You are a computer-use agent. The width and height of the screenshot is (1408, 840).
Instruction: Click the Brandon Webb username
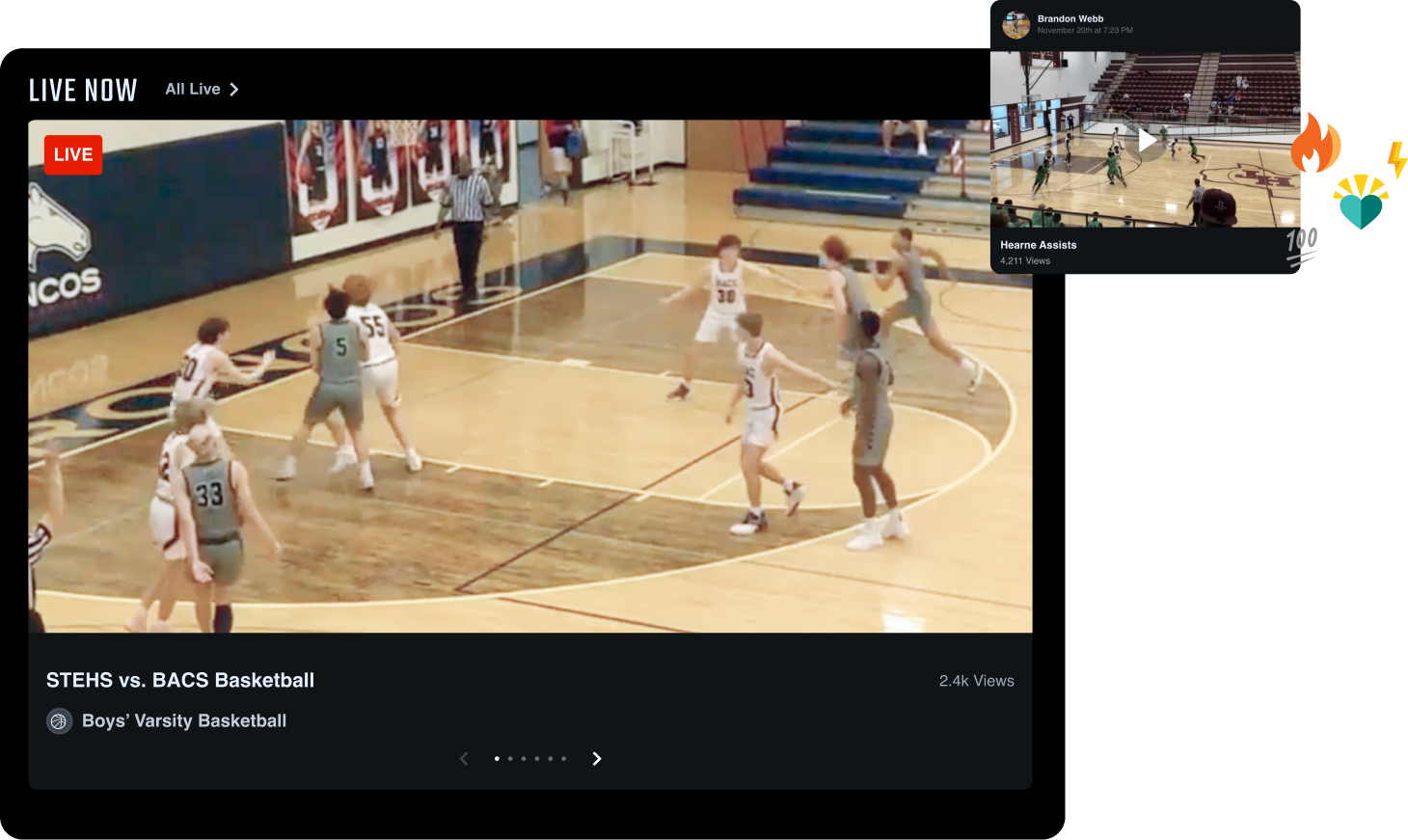pyautogui.click(x=1070, y=18)
